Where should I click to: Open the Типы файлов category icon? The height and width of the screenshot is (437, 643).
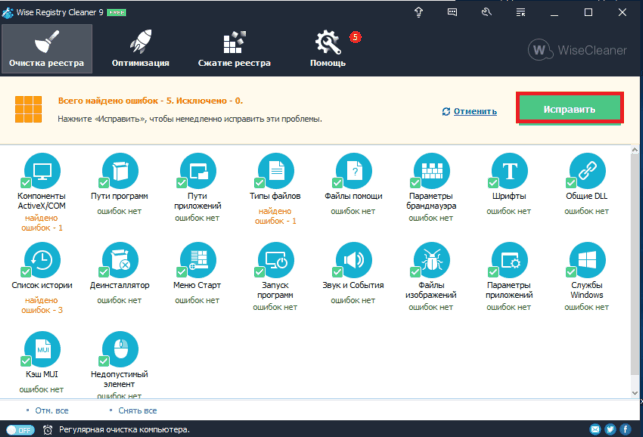pos(276,171)
